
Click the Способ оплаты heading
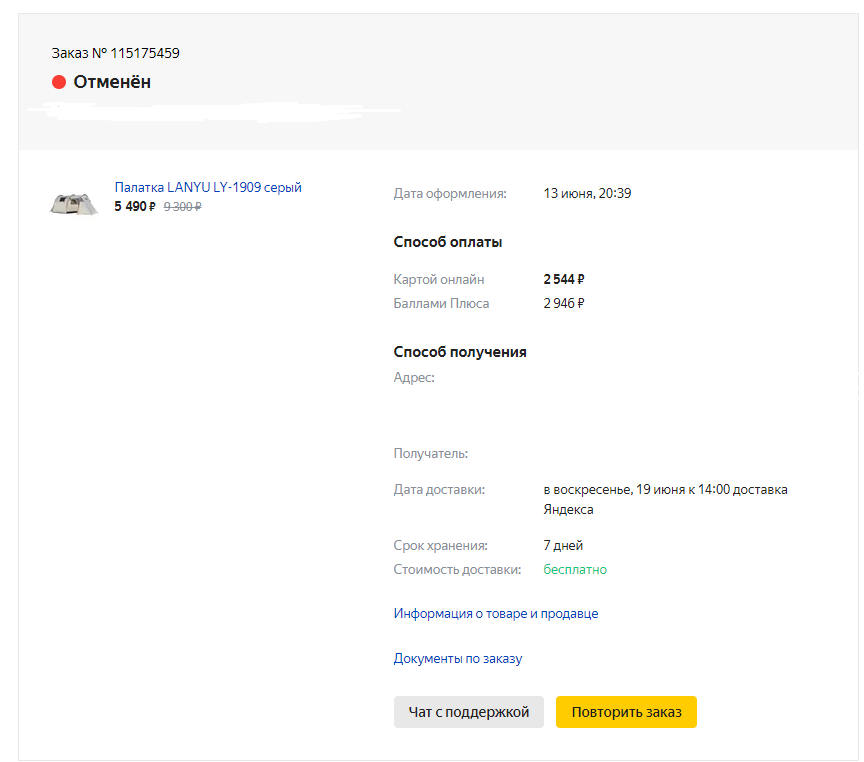(448, 242)
